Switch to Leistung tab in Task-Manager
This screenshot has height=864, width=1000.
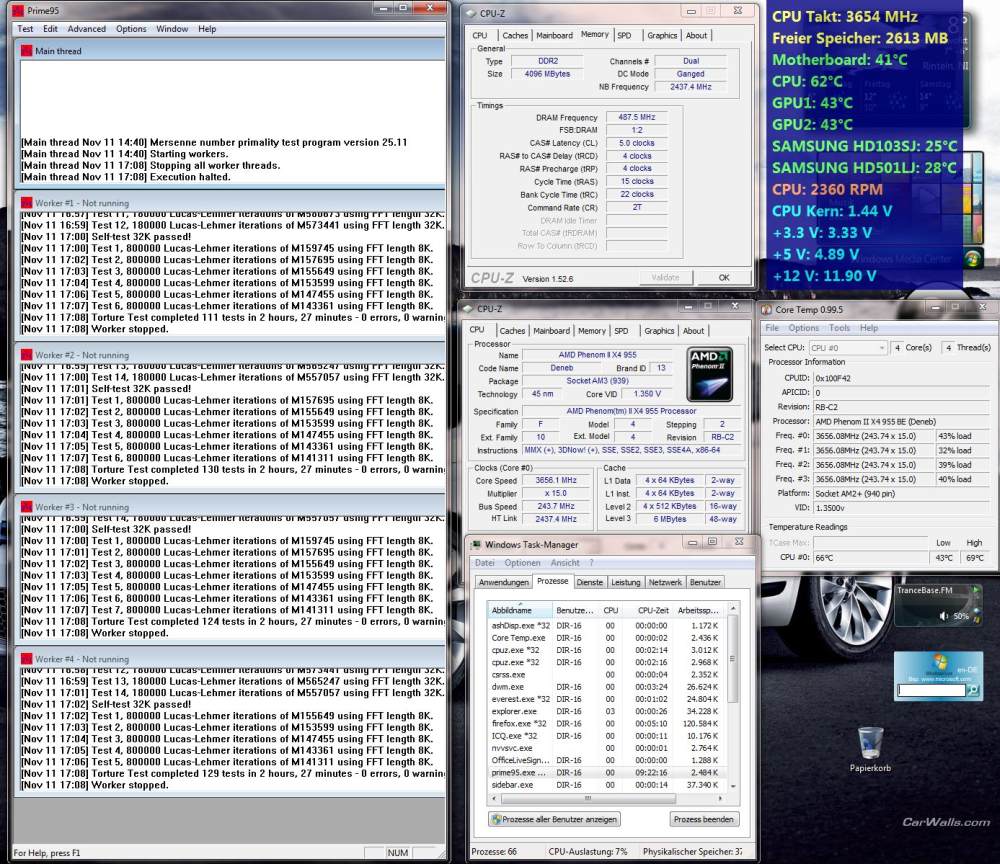coord(626,583)
